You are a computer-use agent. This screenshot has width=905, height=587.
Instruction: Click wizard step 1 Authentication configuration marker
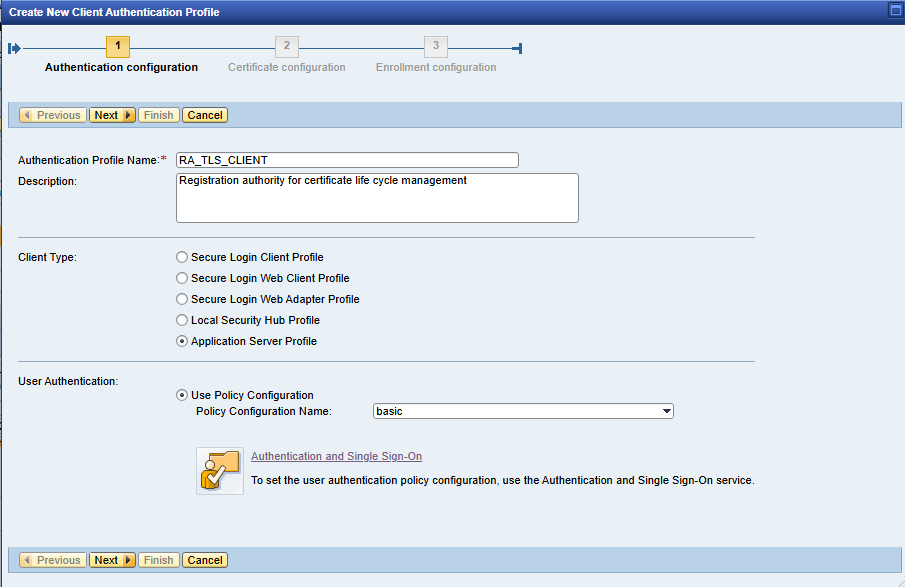tap(118, 46)
